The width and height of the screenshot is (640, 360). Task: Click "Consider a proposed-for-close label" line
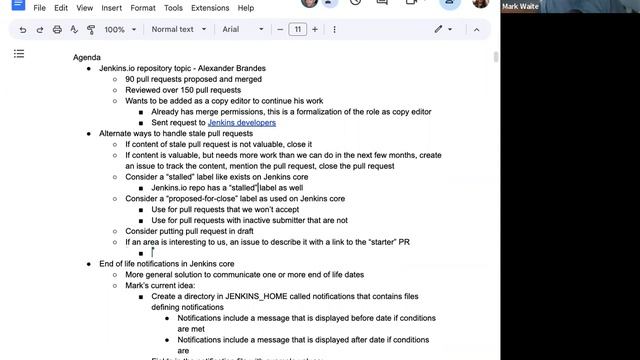pos(235,198)
